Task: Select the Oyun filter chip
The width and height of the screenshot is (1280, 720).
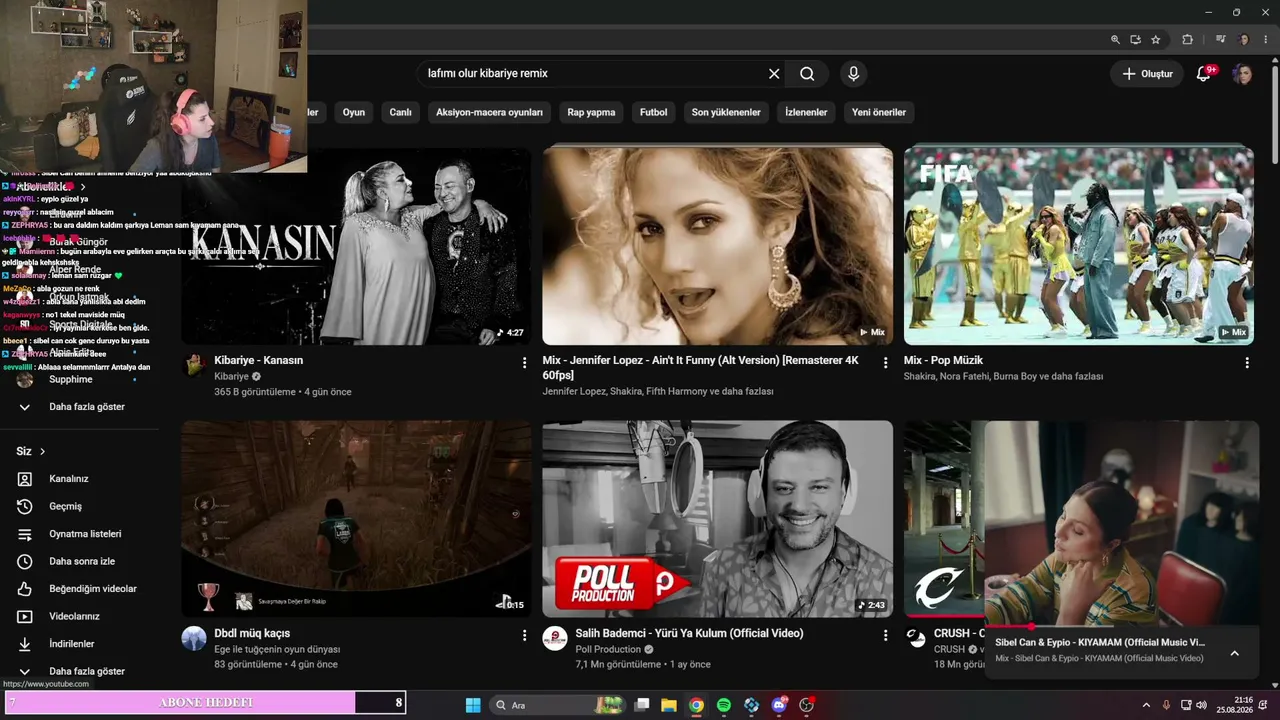Action: (354, 112)
